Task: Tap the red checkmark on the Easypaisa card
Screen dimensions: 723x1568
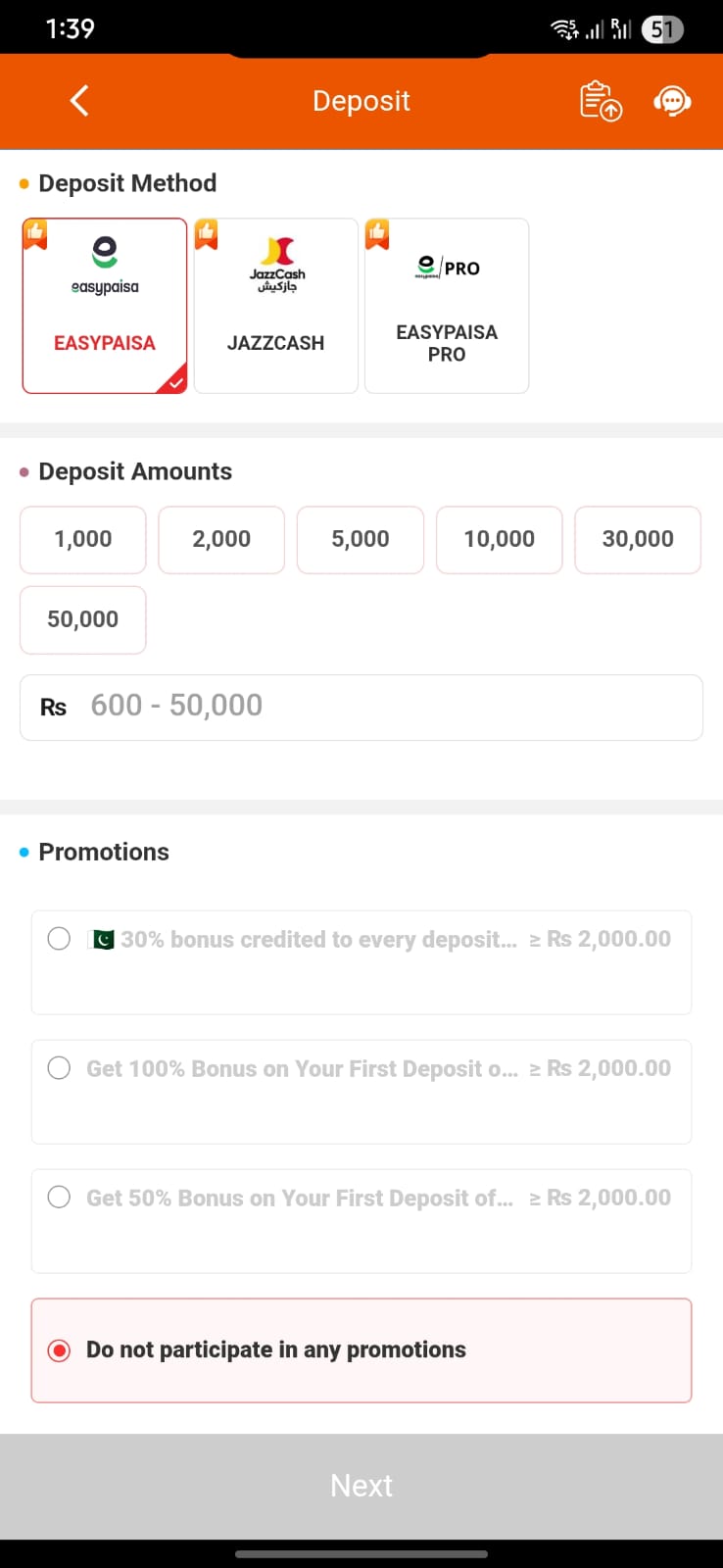Action: pos(174,382)
